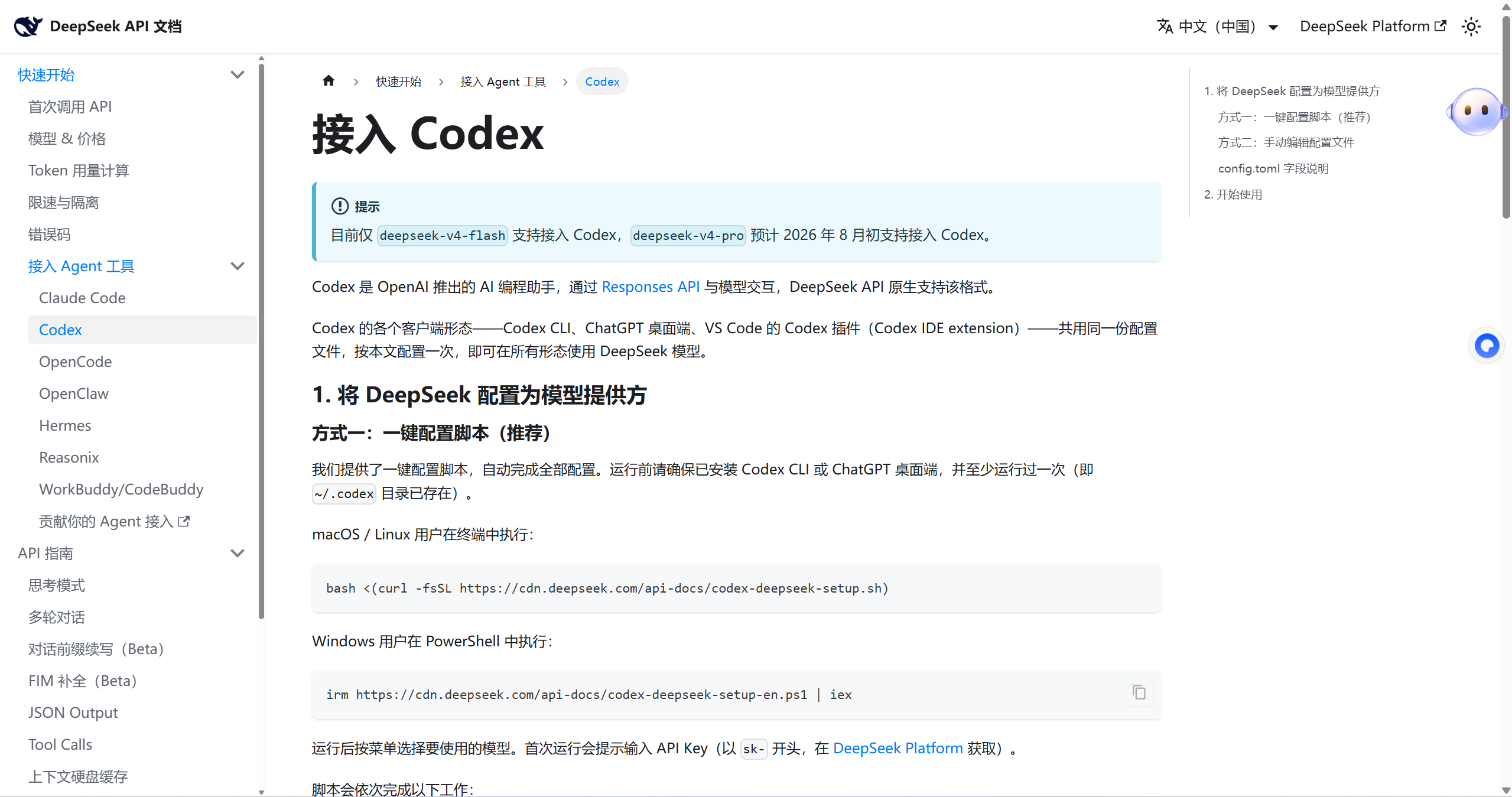Open 上下文硬盘缓存 in sidebar
Image resolution: width=1512 pixels, height=797 pixels.
click(78, 777)
